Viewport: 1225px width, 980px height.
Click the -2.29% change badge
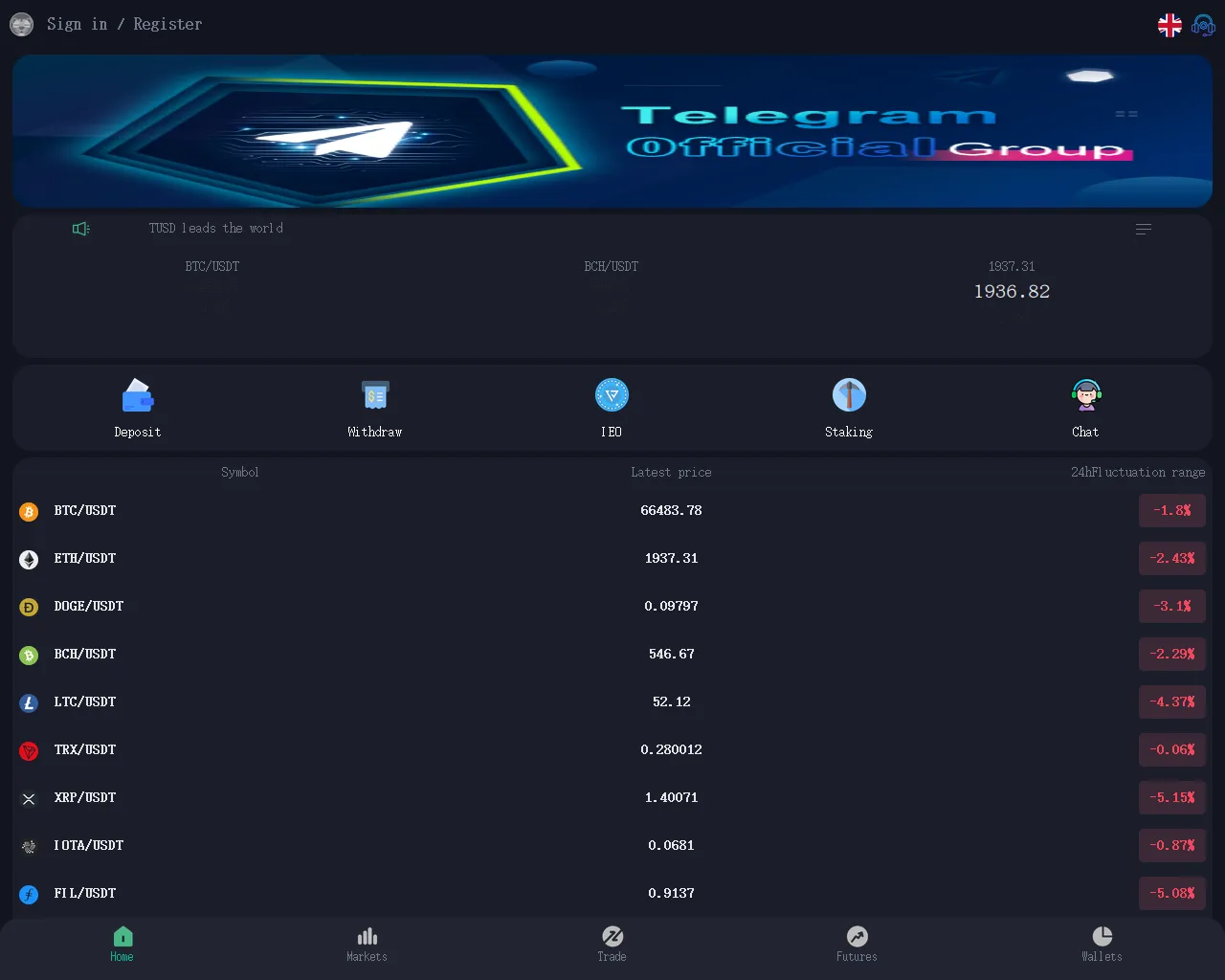coord(1172,655)
